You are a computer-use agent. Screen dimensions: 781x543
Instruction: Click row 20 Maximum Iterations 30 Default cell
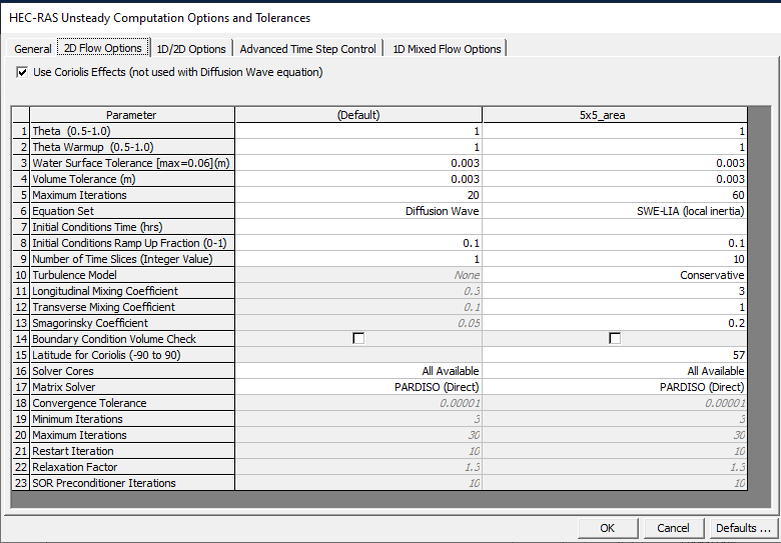358,435
